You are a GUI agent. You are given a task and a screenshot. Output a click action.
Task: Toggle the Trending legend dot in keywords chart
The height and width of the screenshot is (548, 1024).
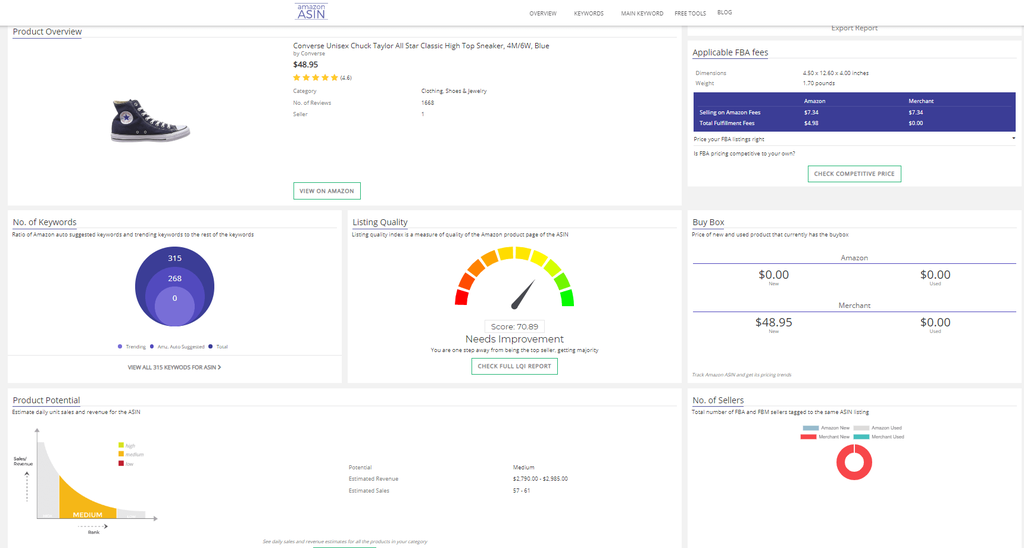click(x=121, y=347)
